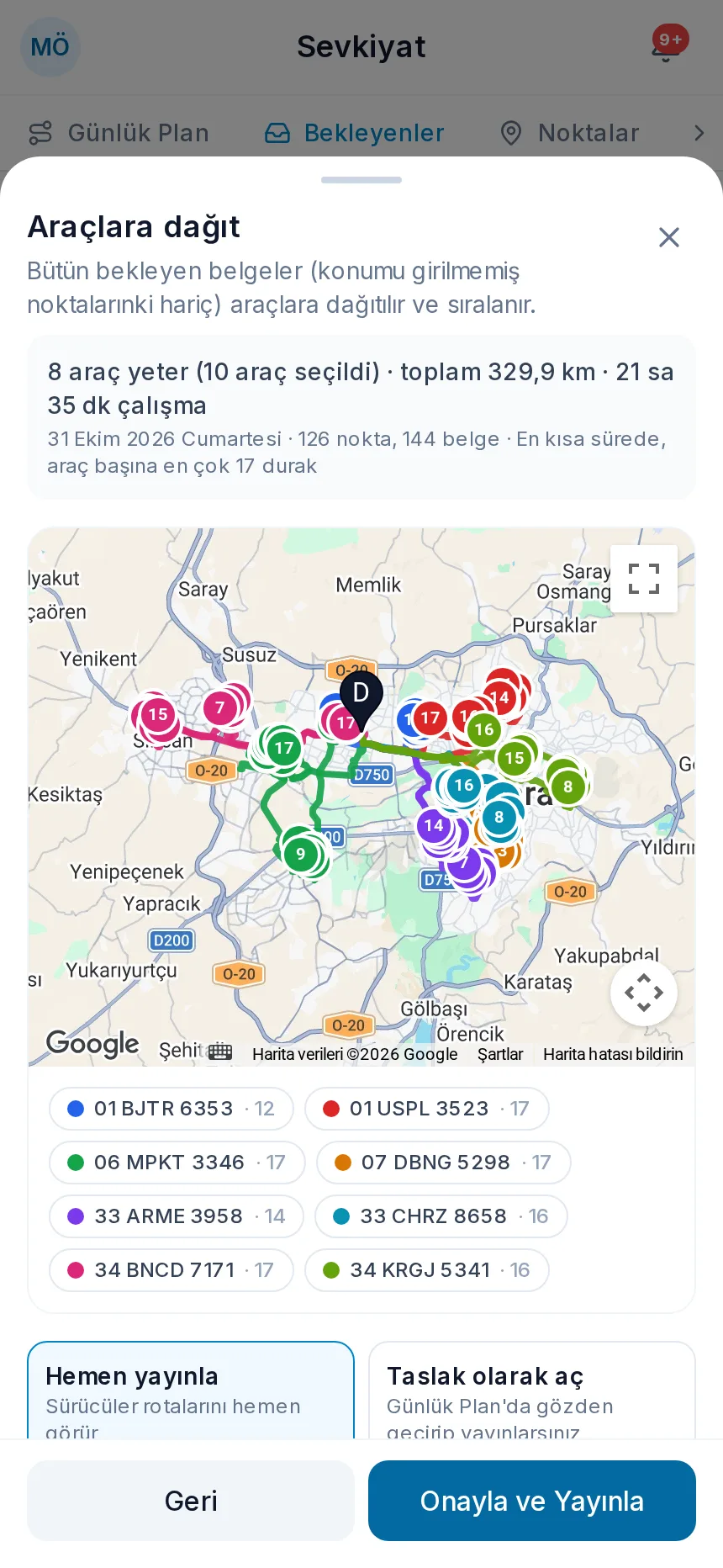
Task: Grab the sheet drag handle
Action: click(x=361, y=180)
